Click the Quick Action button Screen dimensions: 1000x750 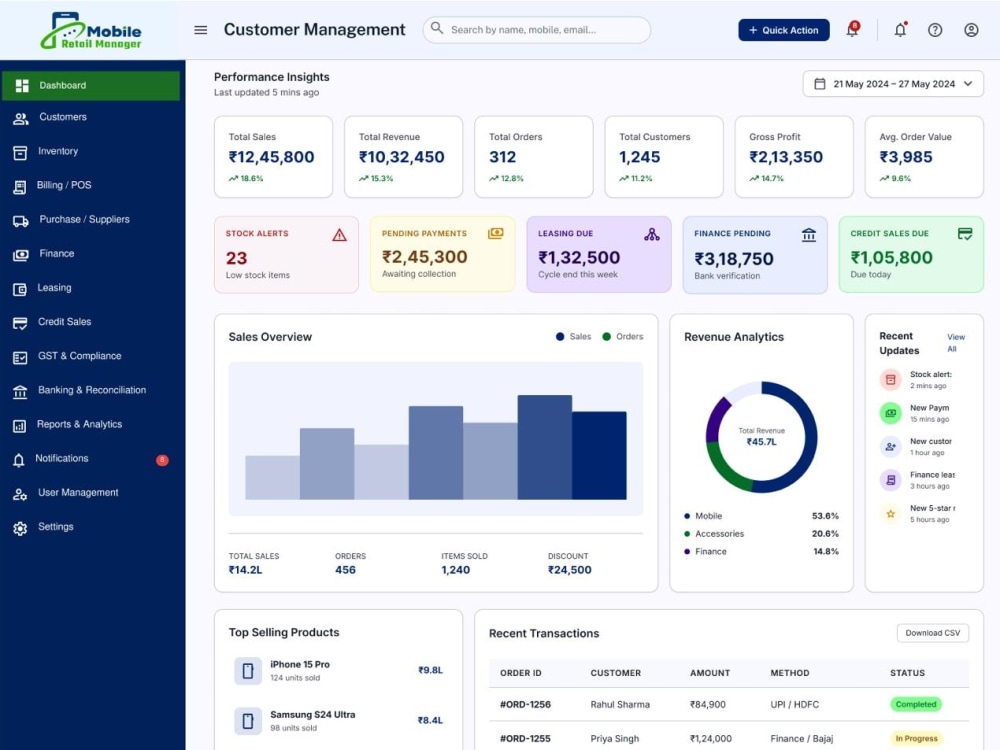point(784,30)
